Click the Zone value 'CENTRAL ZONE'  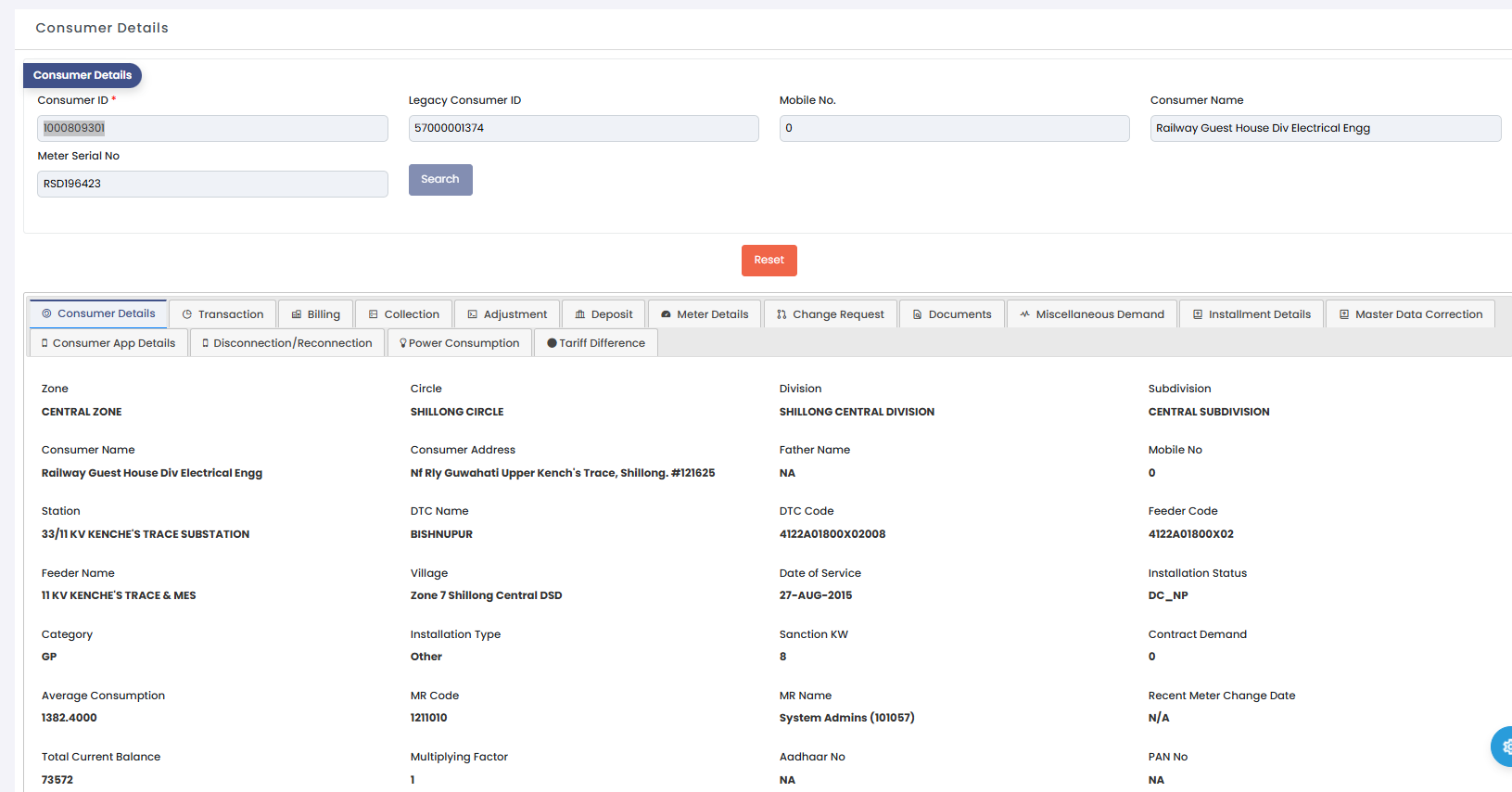pyautogui.click(x=82, y=412)
